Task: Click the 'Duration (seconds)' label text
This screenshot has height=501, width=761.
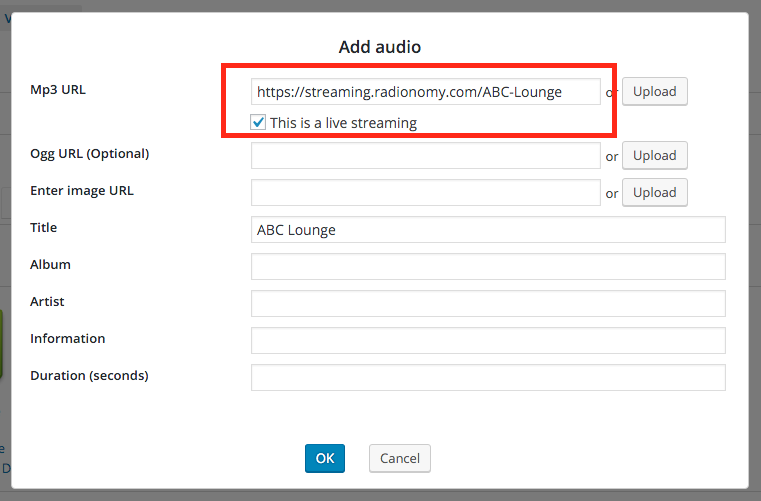Action: click(x=89, y=375)
